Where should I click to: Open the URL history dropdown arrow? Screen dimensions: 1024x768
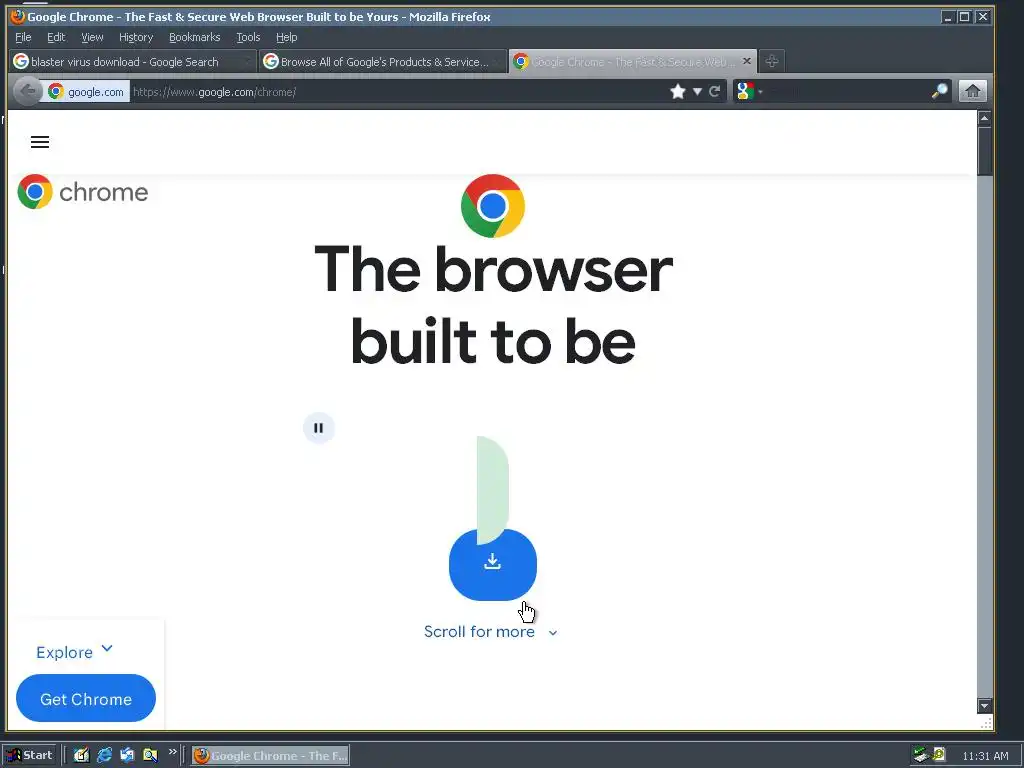697,91
